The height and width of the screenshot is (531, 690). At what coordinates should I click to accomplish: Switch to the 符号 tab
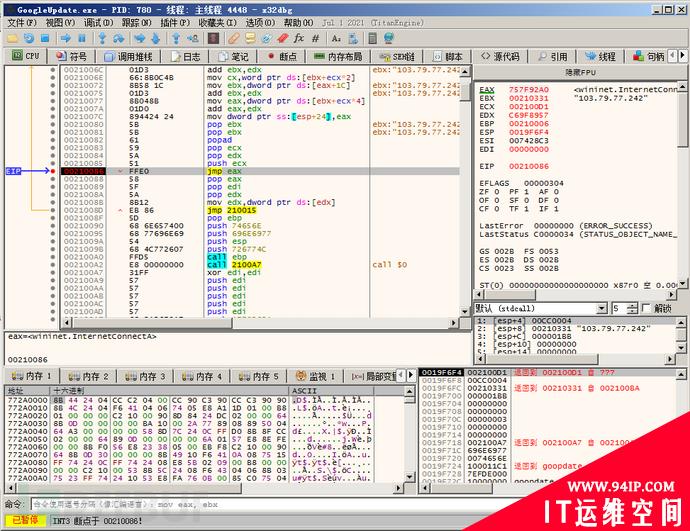point(72,56)
